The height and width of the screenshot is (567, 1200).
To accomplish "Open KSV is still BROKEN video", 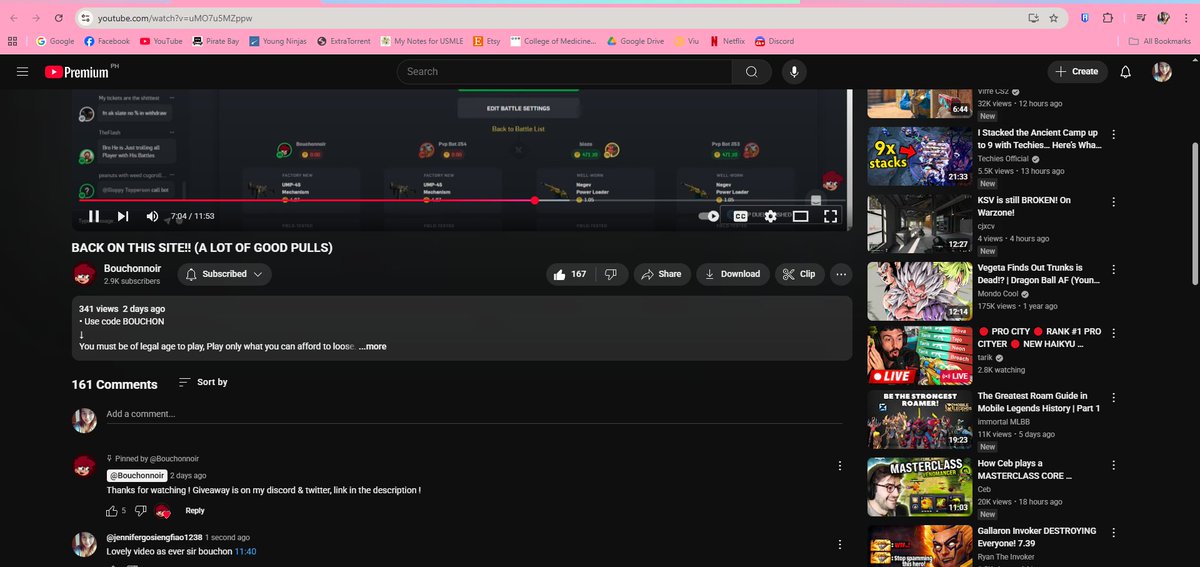I will click(1024, 206).
